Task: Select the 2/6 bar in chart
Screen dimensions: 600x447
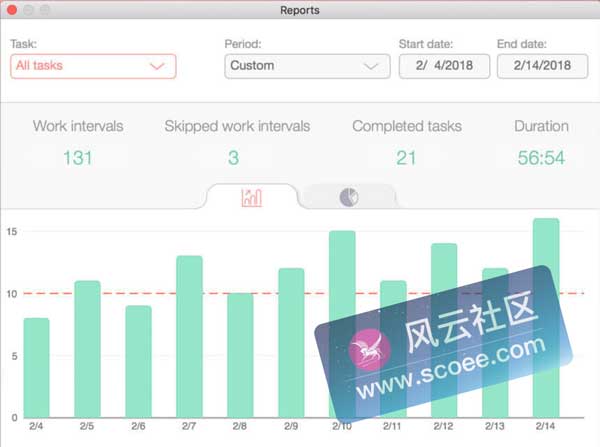Action: tap(138, 361)
